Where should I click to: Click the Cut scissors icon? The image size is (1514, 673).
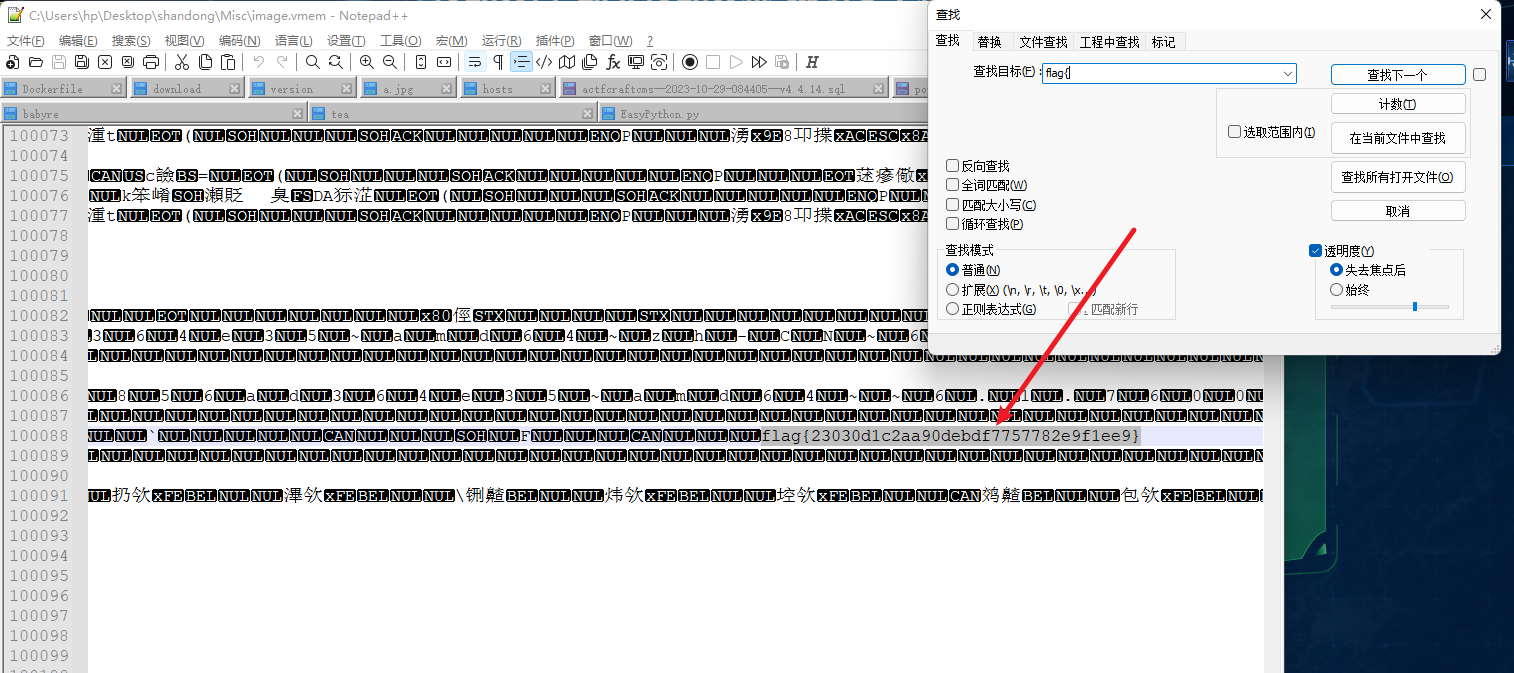(181, 62)
